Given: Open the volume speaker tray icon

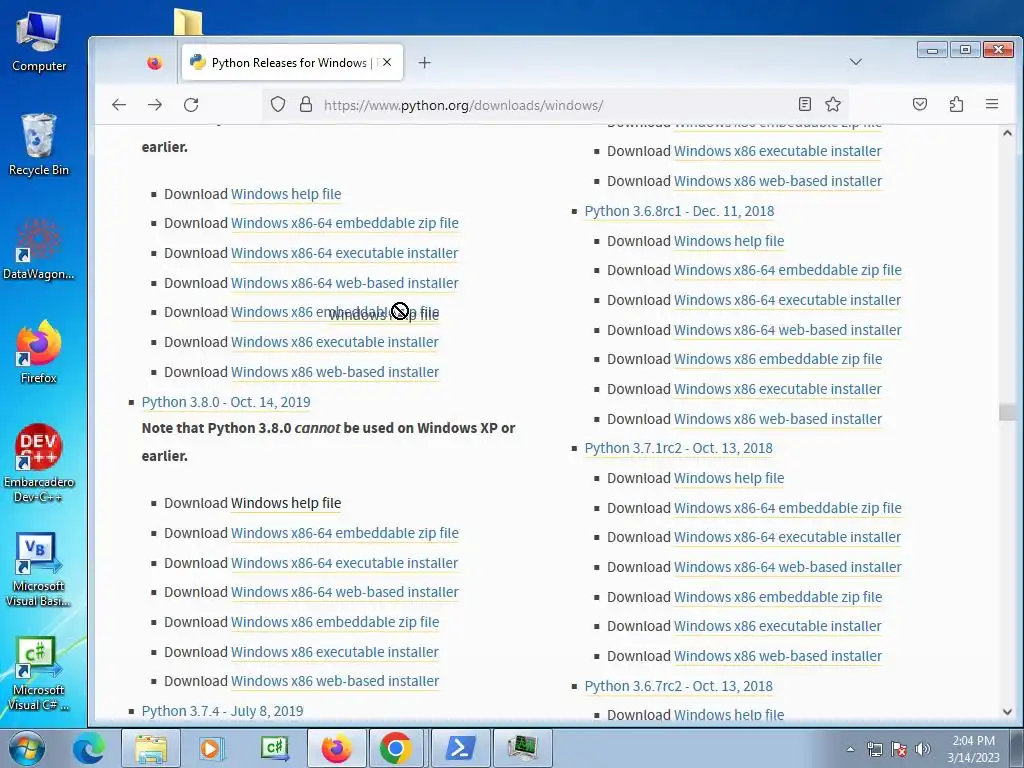Looking at the screenshot, I should (923, 749).
